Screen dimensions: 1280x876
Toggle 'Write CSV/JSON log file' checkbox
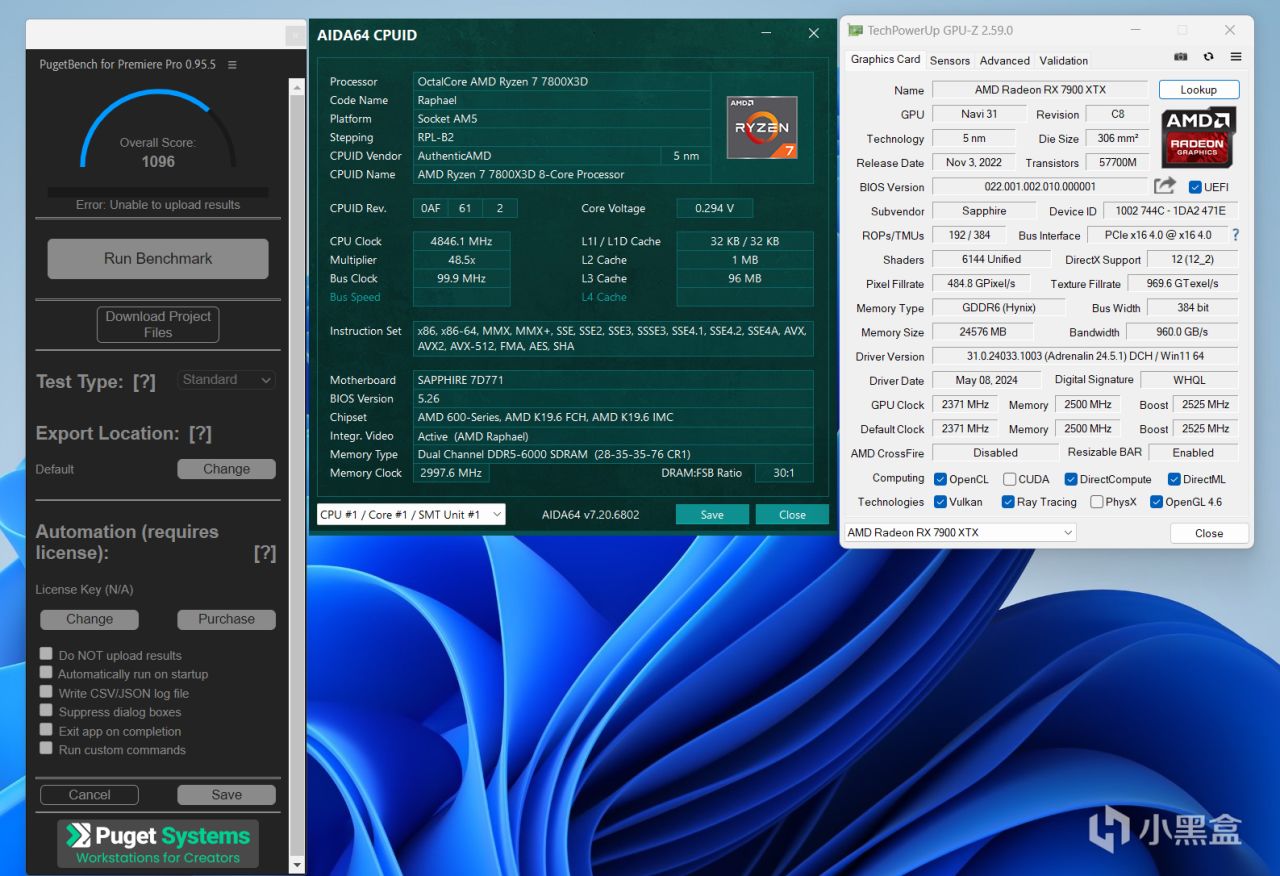46,692
